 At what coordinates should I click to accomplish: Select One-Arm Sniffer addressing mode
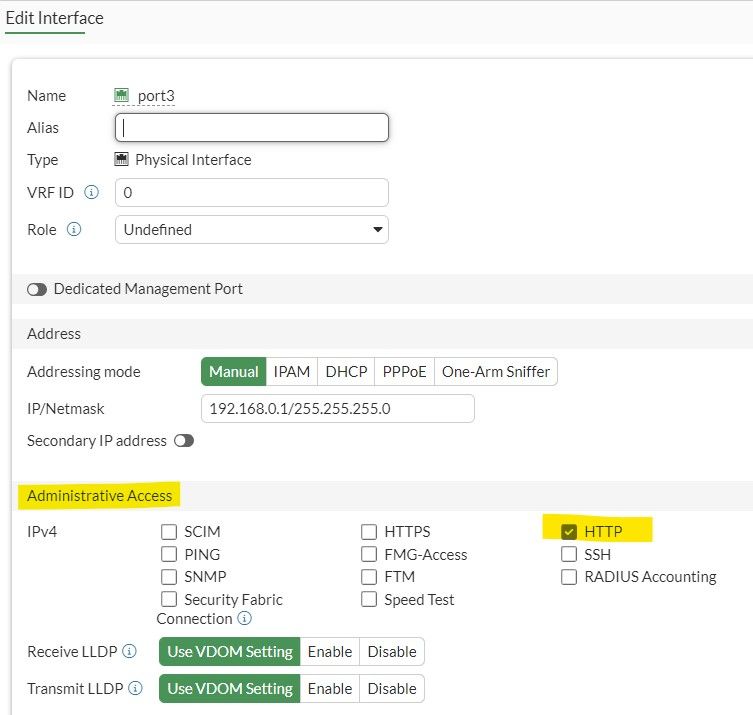496,372
